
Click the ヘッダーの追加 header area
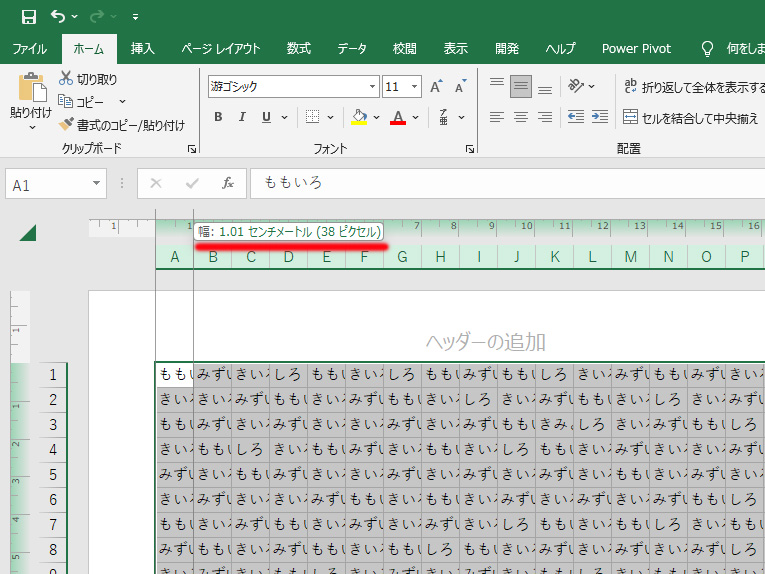click(x=485, y=342)
